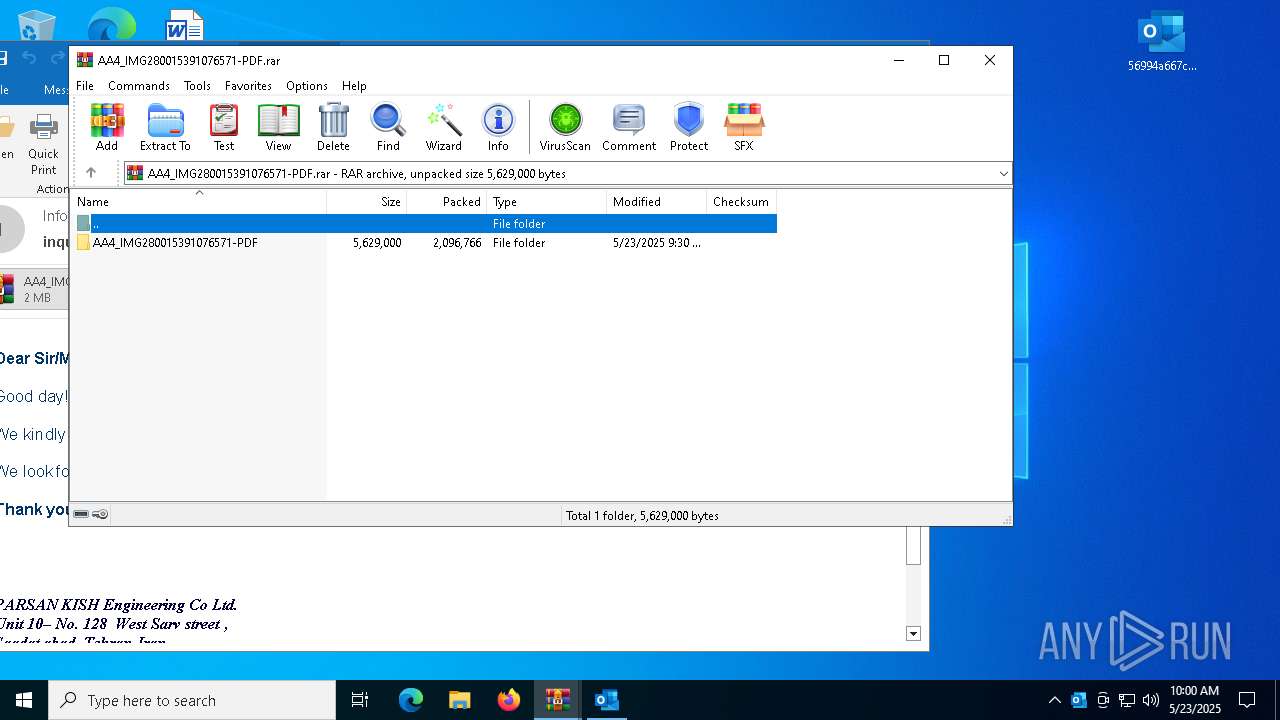Expand the archive path dropdown
The image size is (1280, 720).
click(x=1003, y=174)
